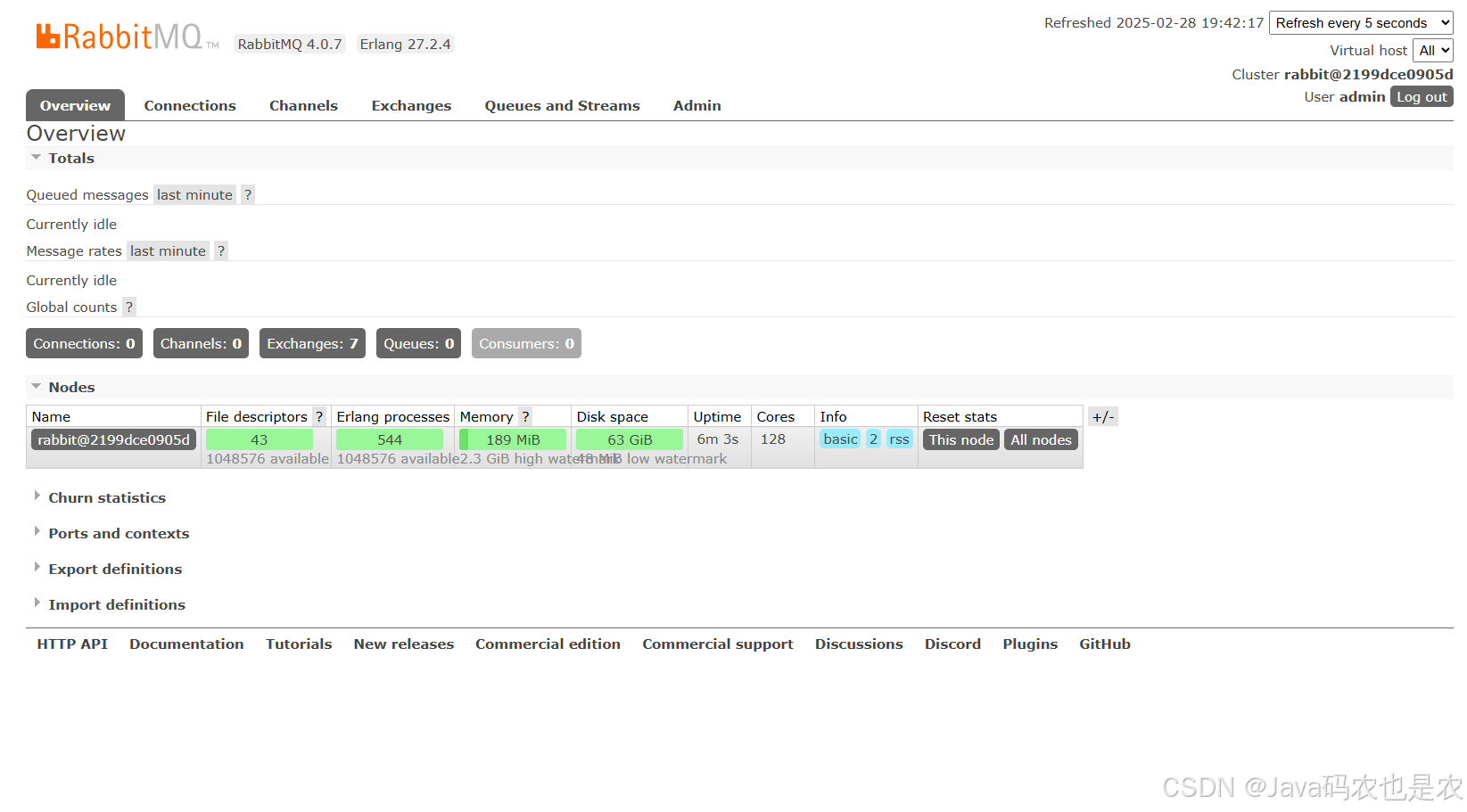Open help for Queued messages

247,193
